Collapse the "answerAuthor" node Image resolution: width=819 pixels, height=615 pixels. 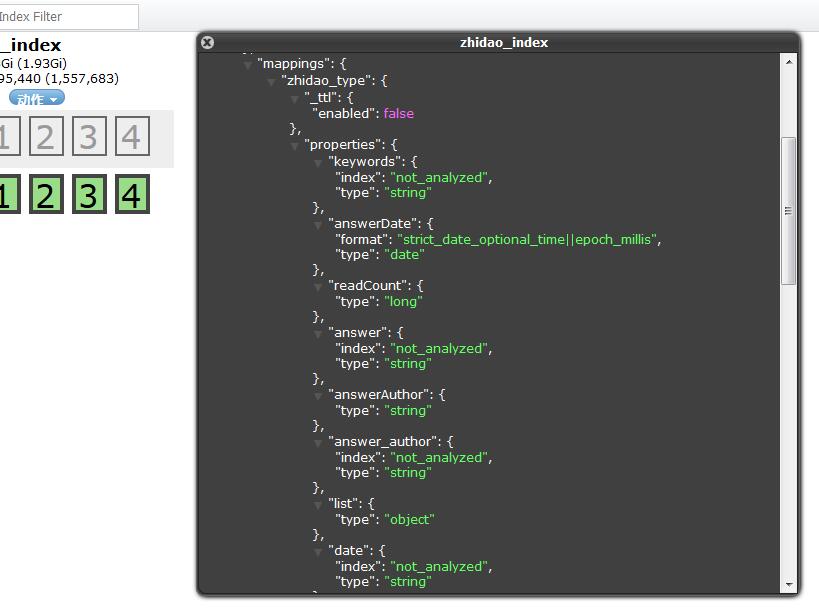[x=318, y=396]
